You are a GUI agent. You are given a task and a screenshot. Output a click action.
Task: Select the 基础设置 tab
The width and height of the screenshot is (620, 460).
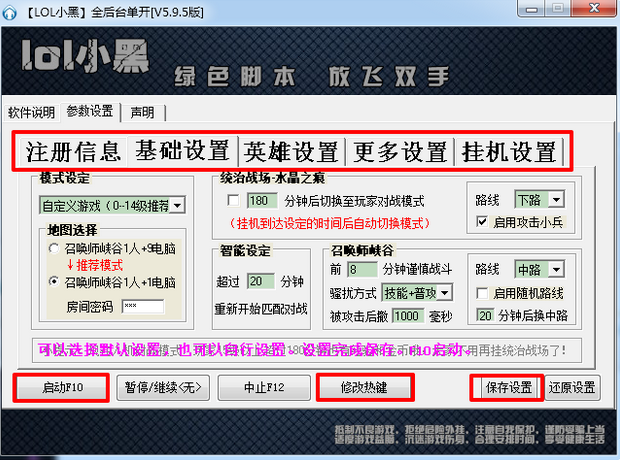point(182,151)
